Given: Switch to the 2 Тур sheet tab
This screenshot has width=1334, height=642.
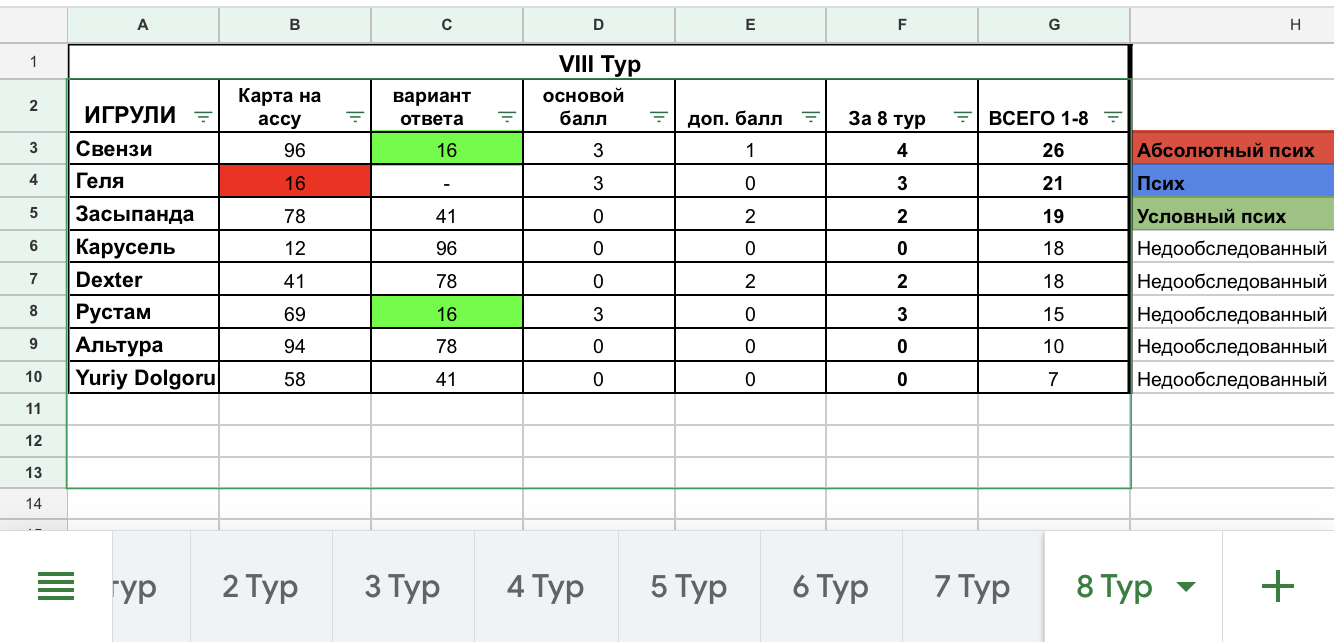Looking at the screenshot, I should coord(260,587).
